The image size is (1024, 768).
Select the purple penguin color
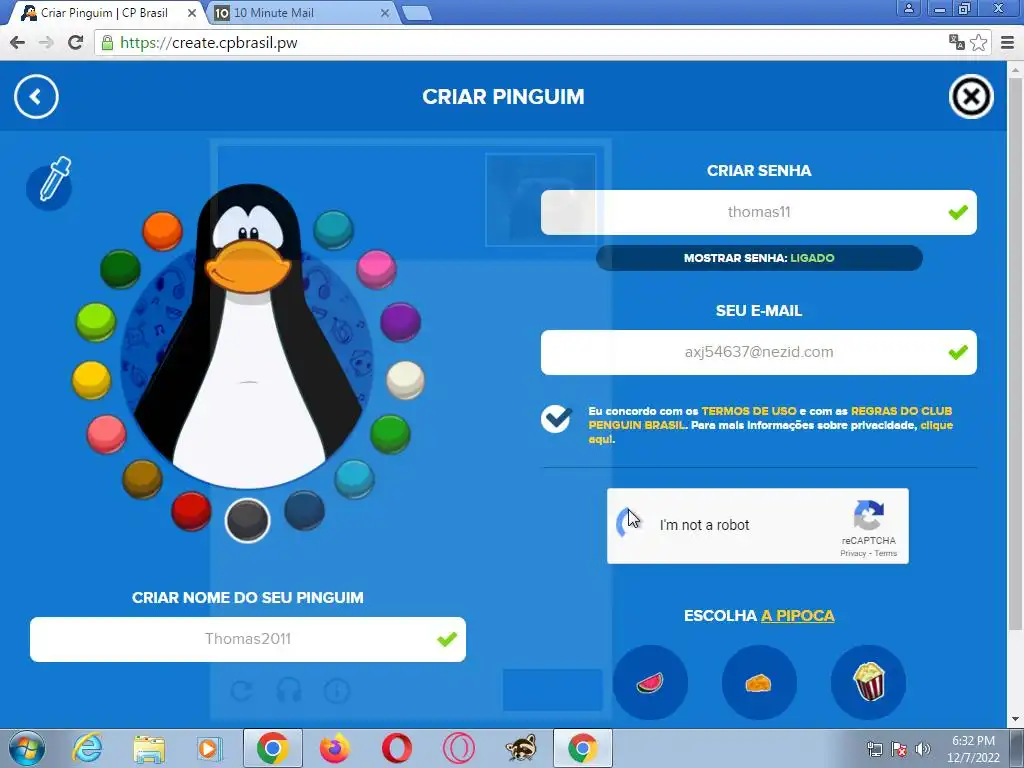click(x=400, y=321)
